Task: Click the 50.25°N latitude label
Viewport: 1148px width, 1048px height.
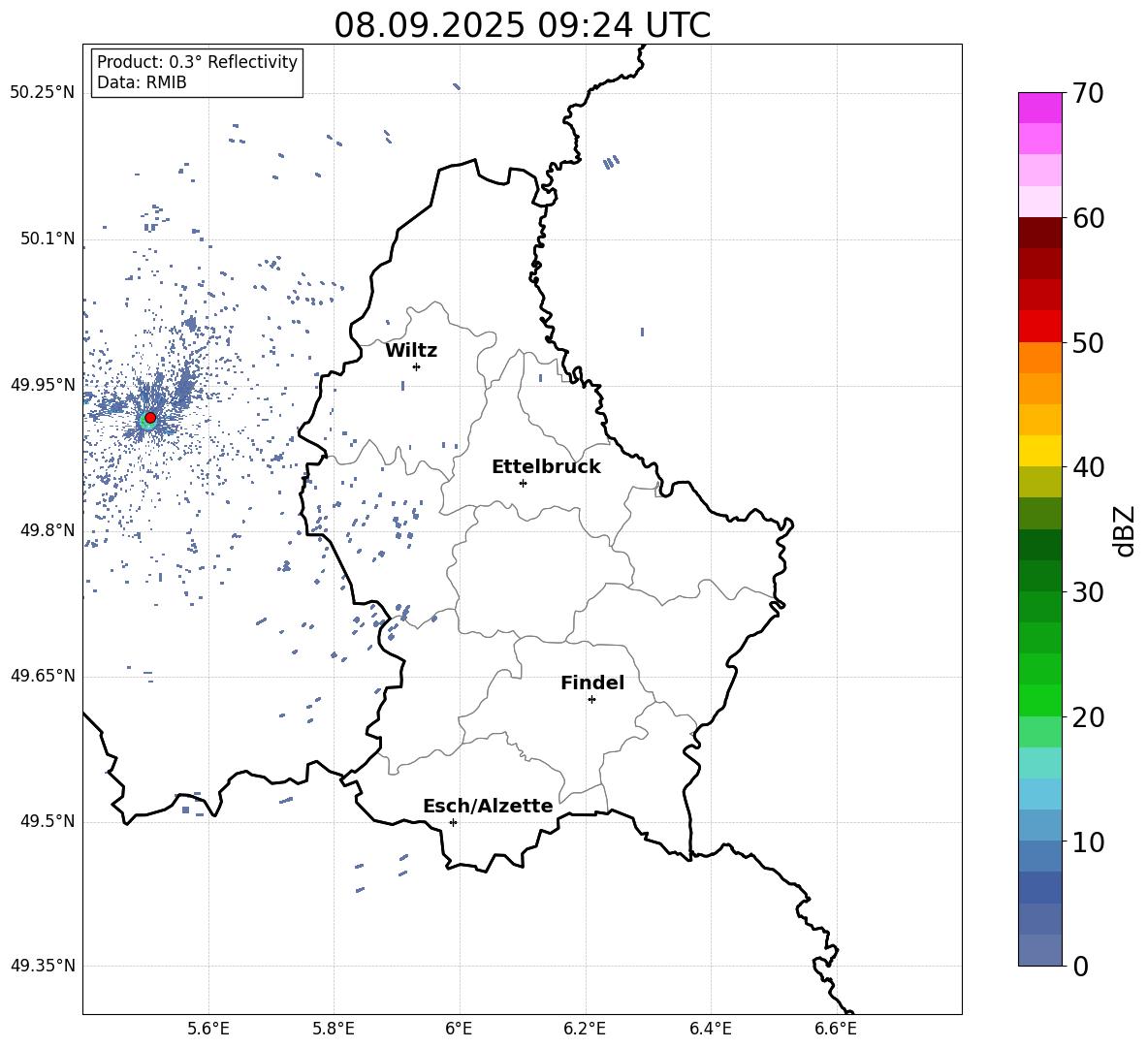Action: (x=43, y=93)
